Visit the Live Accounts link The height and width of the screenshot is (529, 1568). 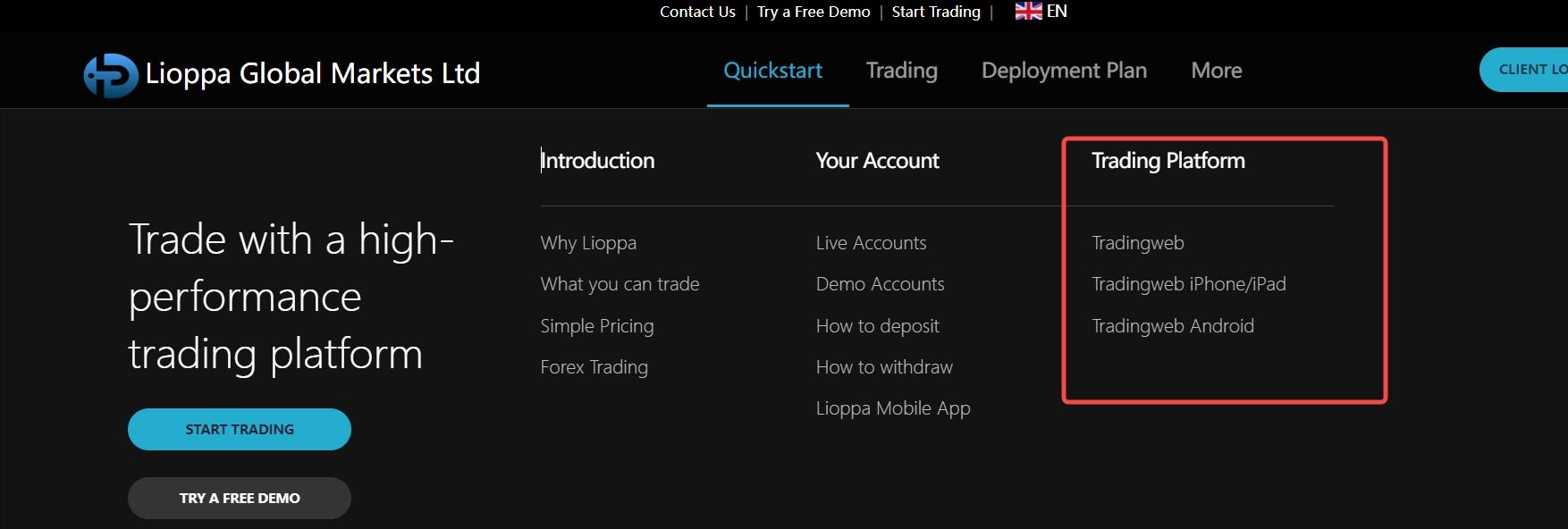point(871,243)
